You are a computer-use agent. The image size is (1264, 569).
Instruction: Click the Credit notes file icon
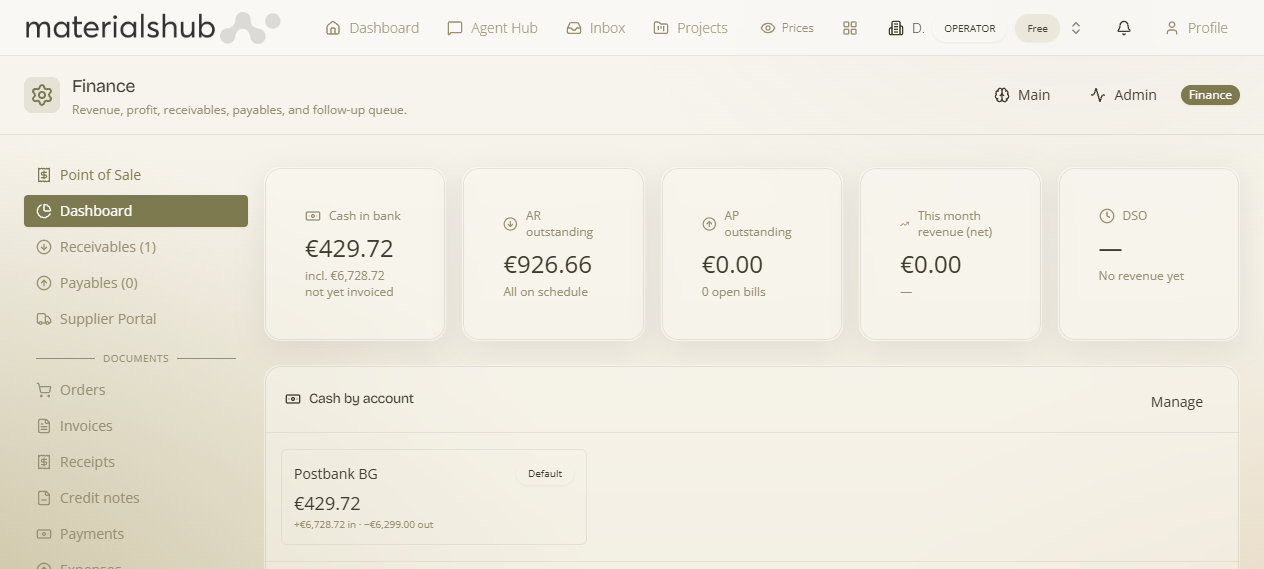click(x=43, y=498)
